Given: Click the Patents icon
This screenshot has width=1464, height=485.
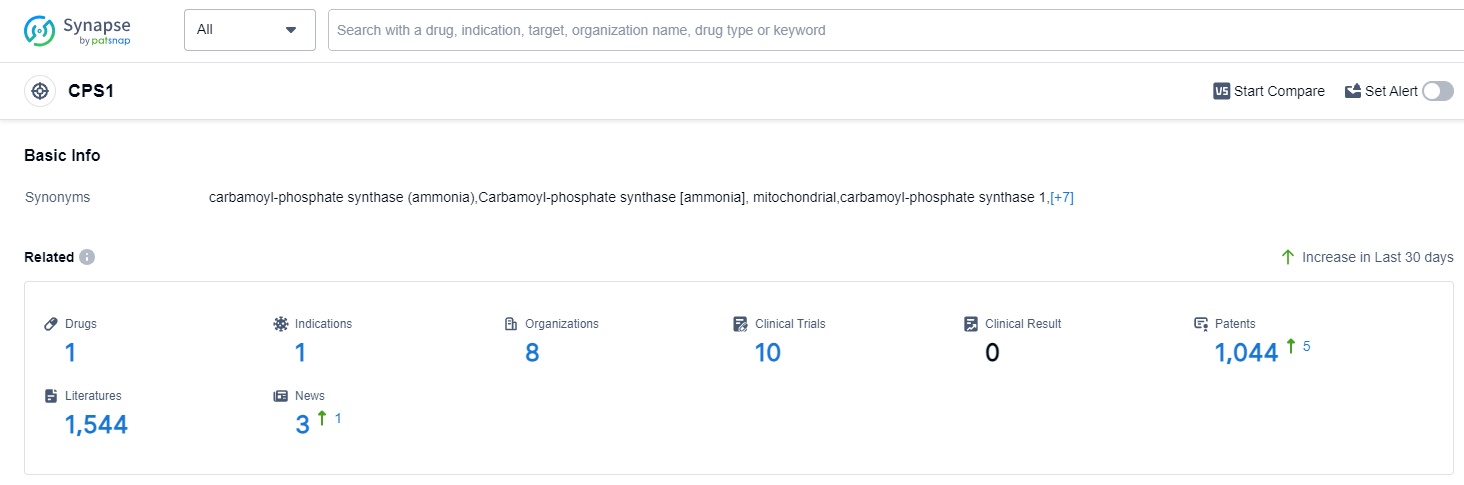Looking at the screenshot, I should click(1201, 324).
